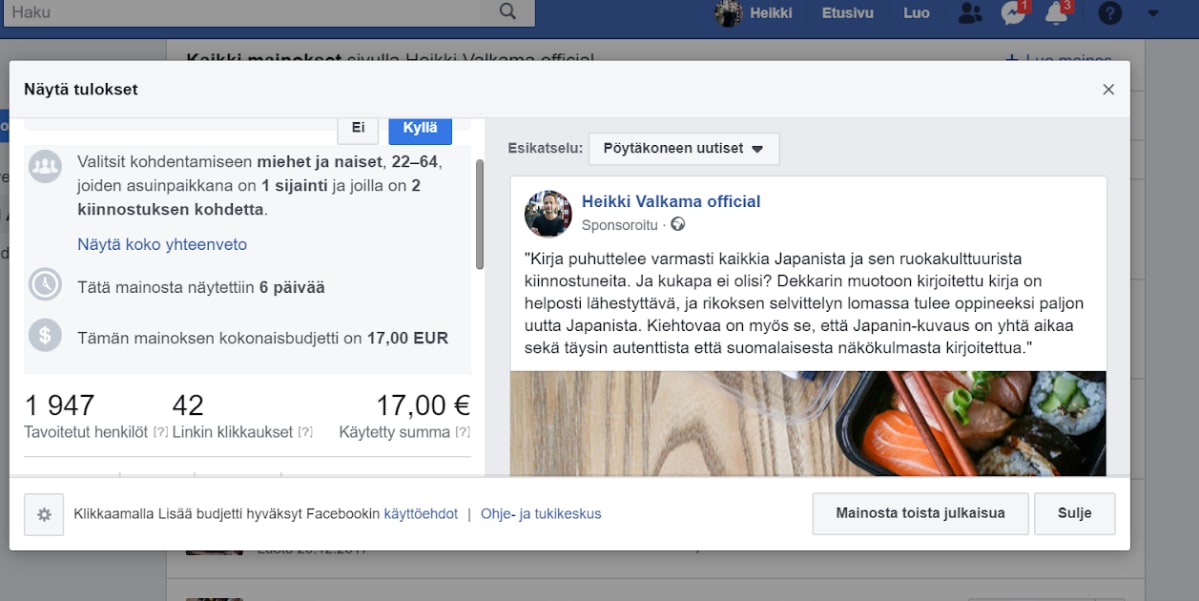Open the Luo create menu
Screen dimensions: 1199x601
(x=916, y=13)
